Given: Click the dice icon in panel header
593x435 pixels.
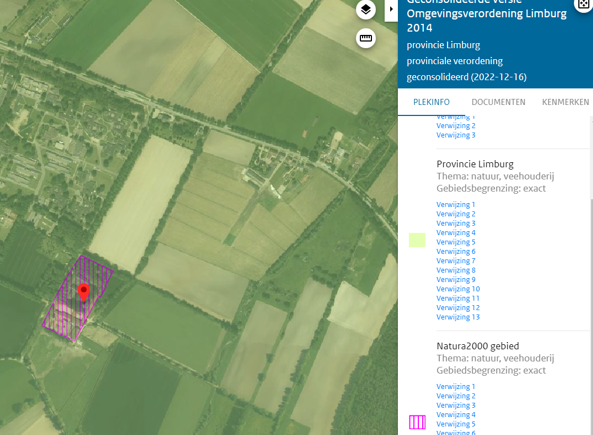Looking at the screenshot, I should pos(584,4).
